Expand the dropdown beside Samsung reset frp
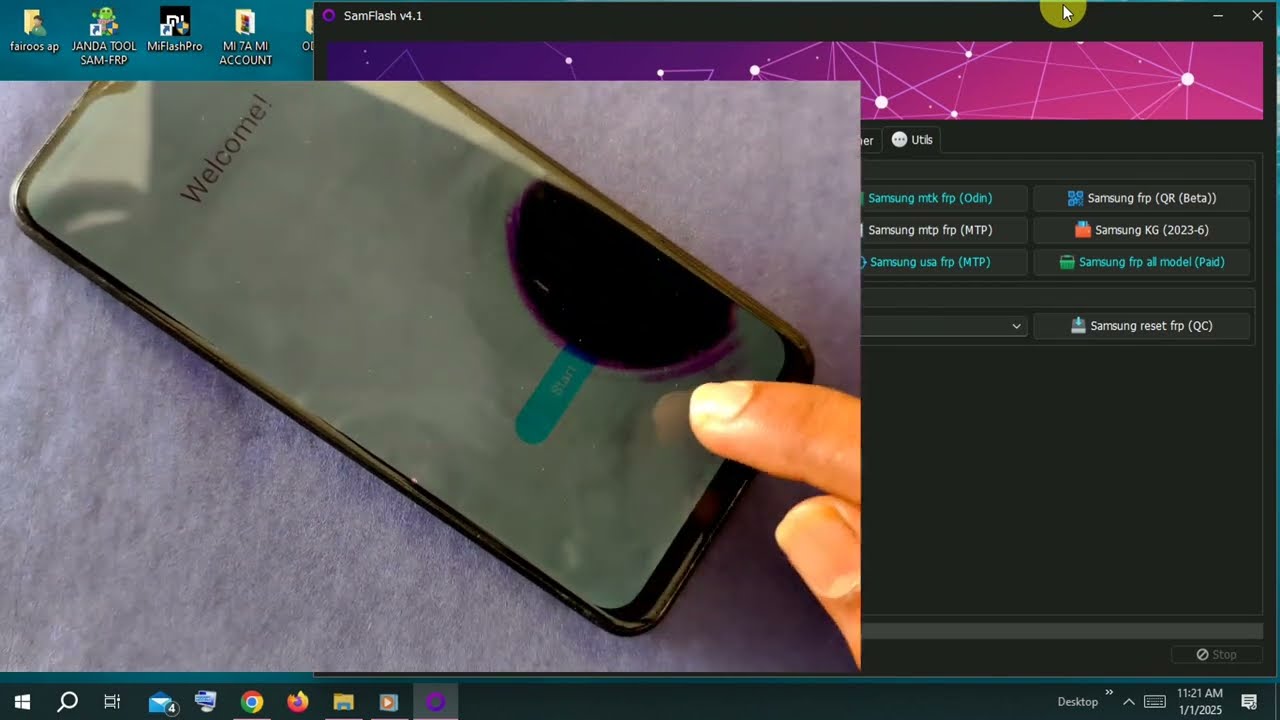Image resolution: width=1280 pixels, height=720 pixels. (1016, 326)
